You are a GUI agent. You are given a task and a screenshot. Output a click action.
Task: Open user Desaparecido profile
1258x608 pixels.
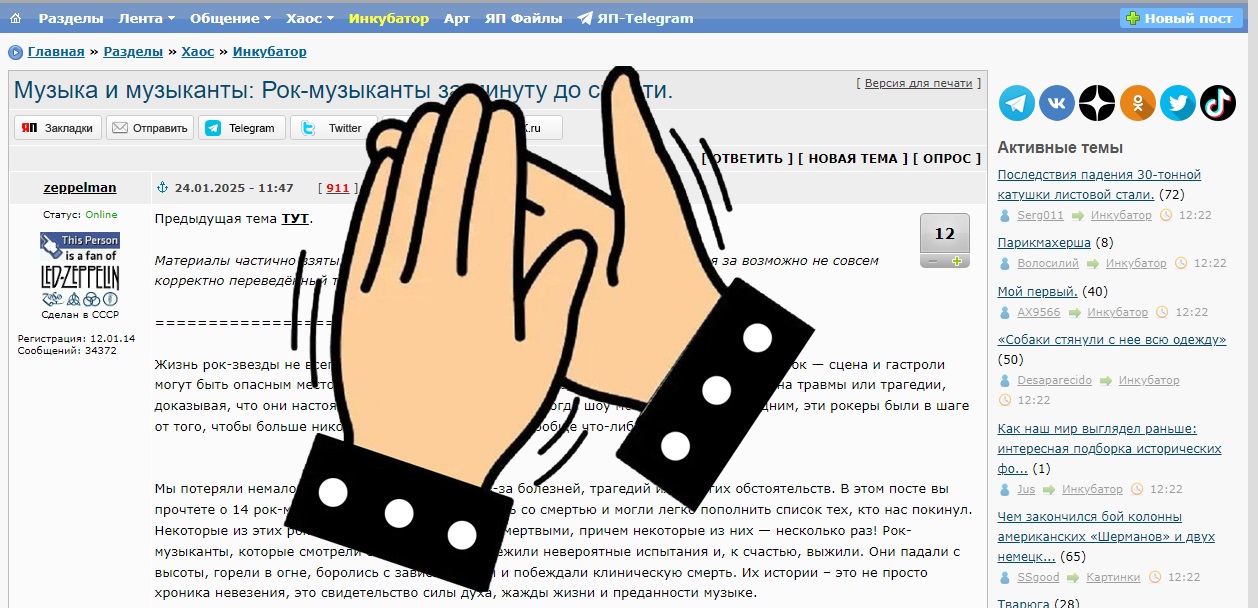(1055, 380)
